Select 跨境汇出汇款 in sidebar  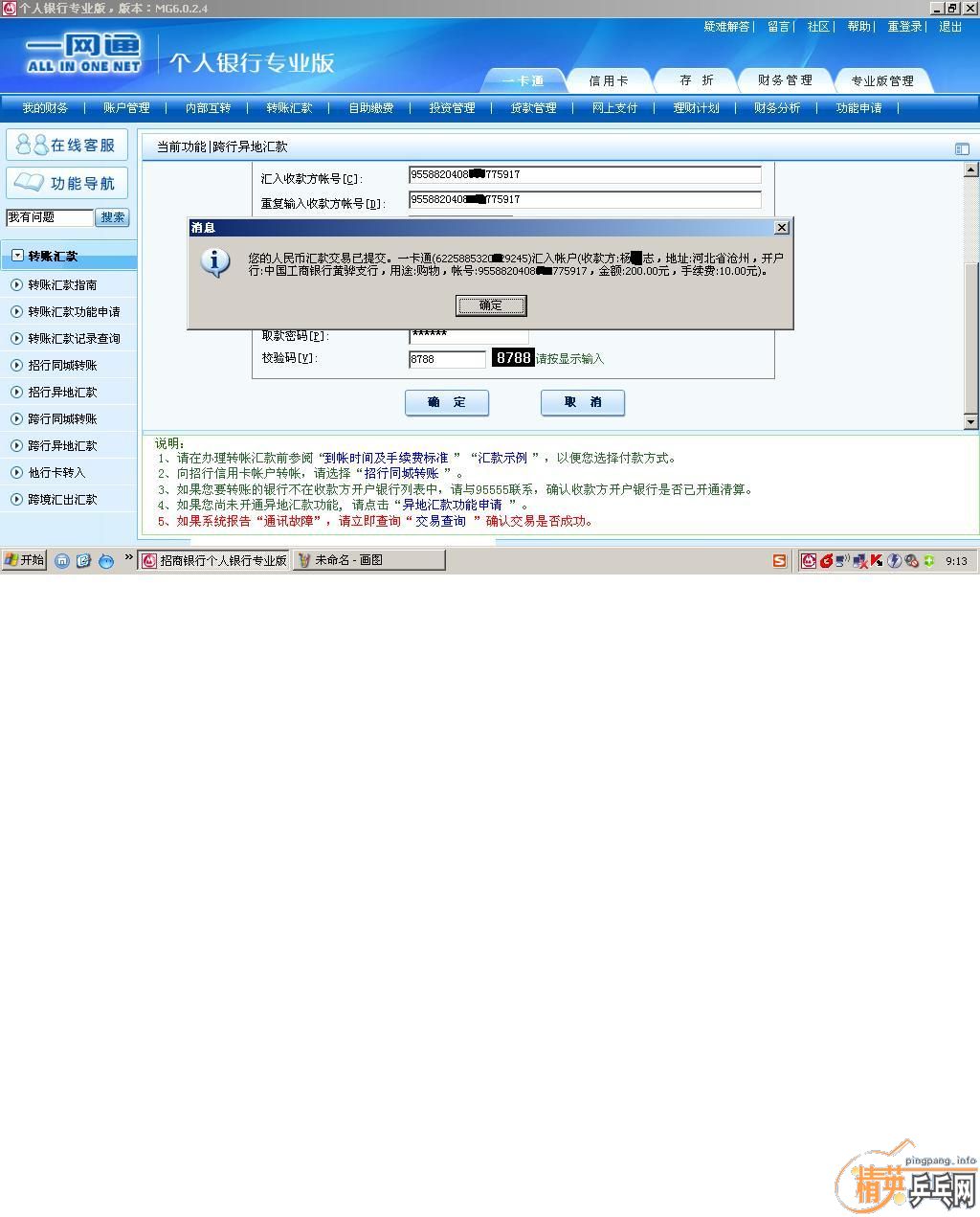tap(62, 499)
